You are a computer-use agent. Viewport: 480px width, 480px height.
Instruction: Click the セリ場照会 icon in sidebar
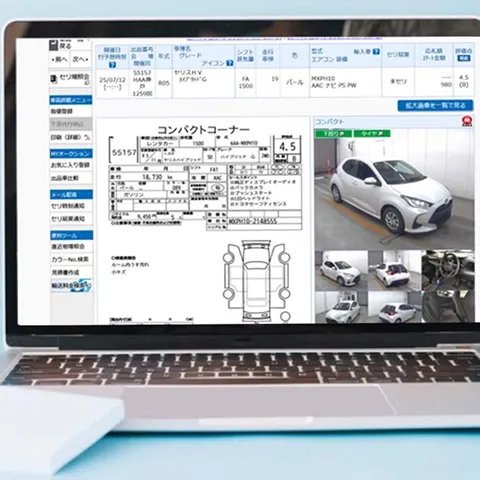[54, 79]
